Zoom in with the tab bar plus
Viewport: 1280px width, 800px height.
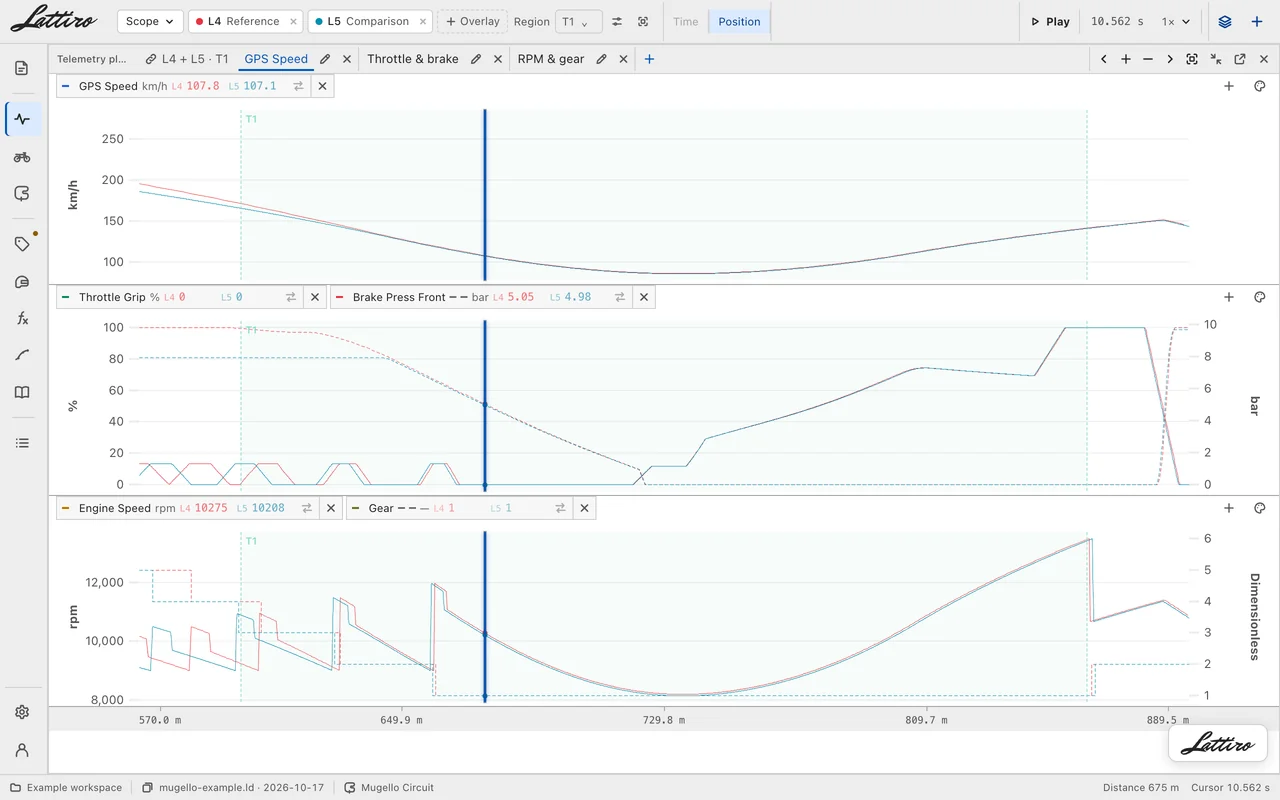(1126, 59)
